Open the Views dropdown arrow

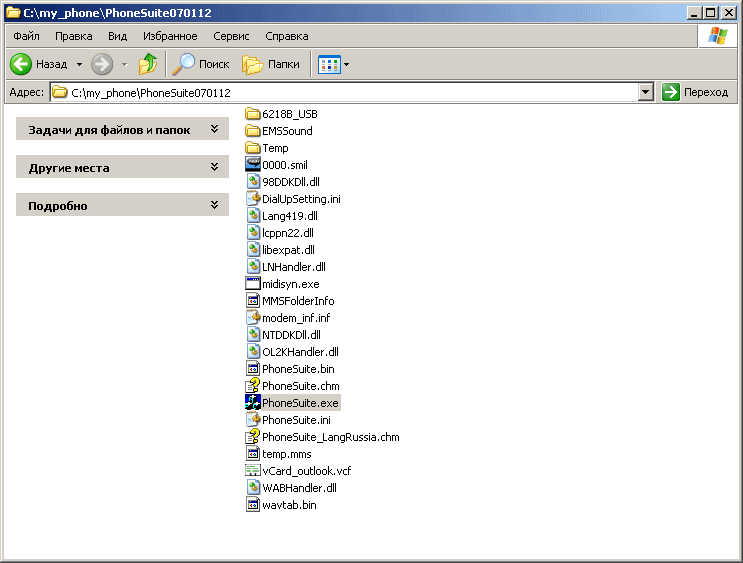pyautogui.click(x=346, y=64)
